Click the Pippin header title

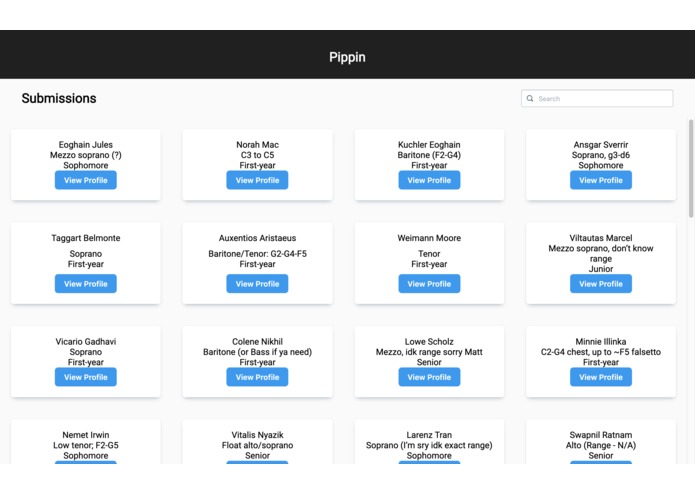pyautogui.click(x=347, y=57)
